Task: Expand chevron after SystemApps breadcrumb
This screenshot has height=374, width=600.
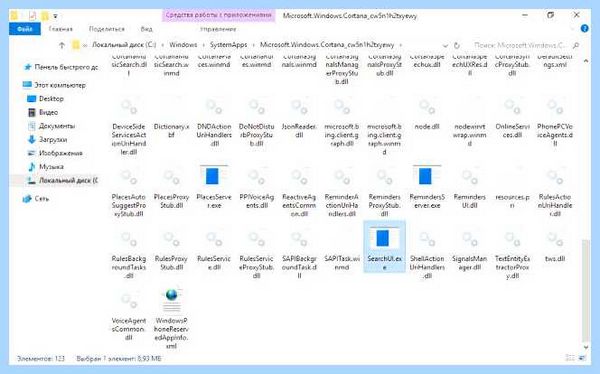Action: click(253, 45)
